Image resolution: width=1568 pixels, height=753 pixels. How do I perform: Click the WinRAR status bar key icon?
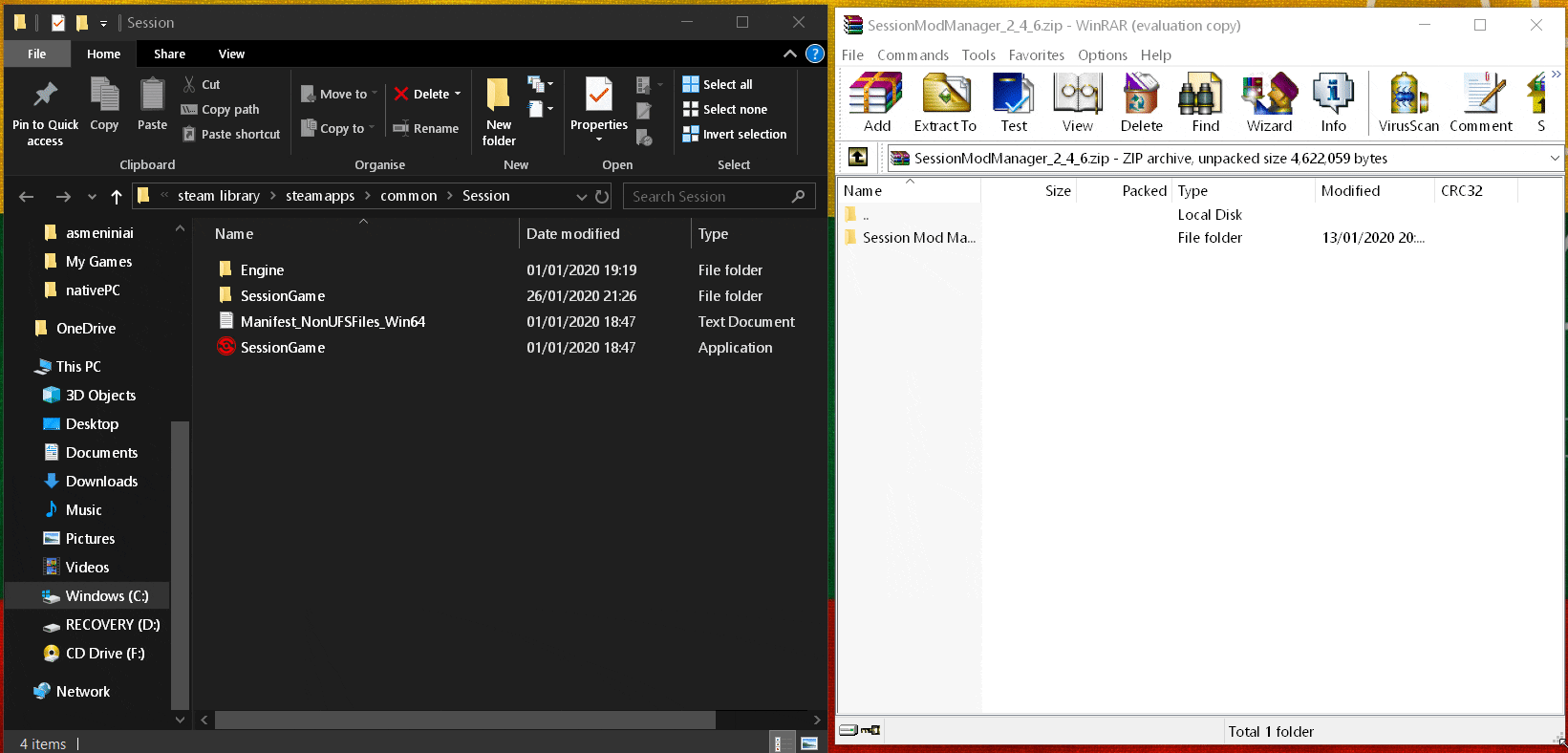(x=870, y=730)
